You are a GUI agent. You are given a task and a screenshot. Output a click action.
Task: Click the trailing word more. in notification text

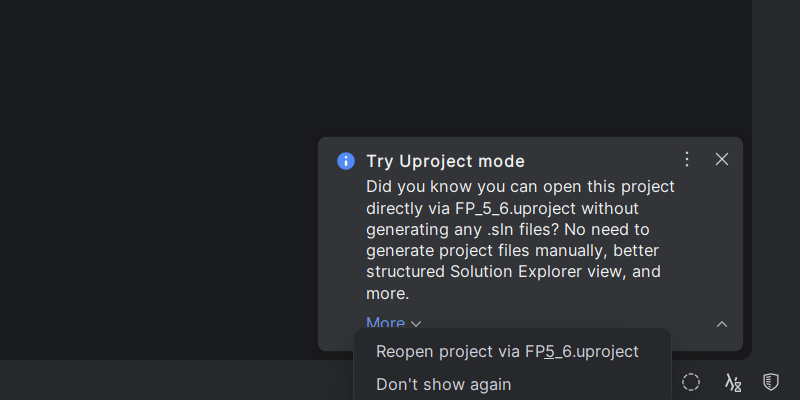[387, 294]
